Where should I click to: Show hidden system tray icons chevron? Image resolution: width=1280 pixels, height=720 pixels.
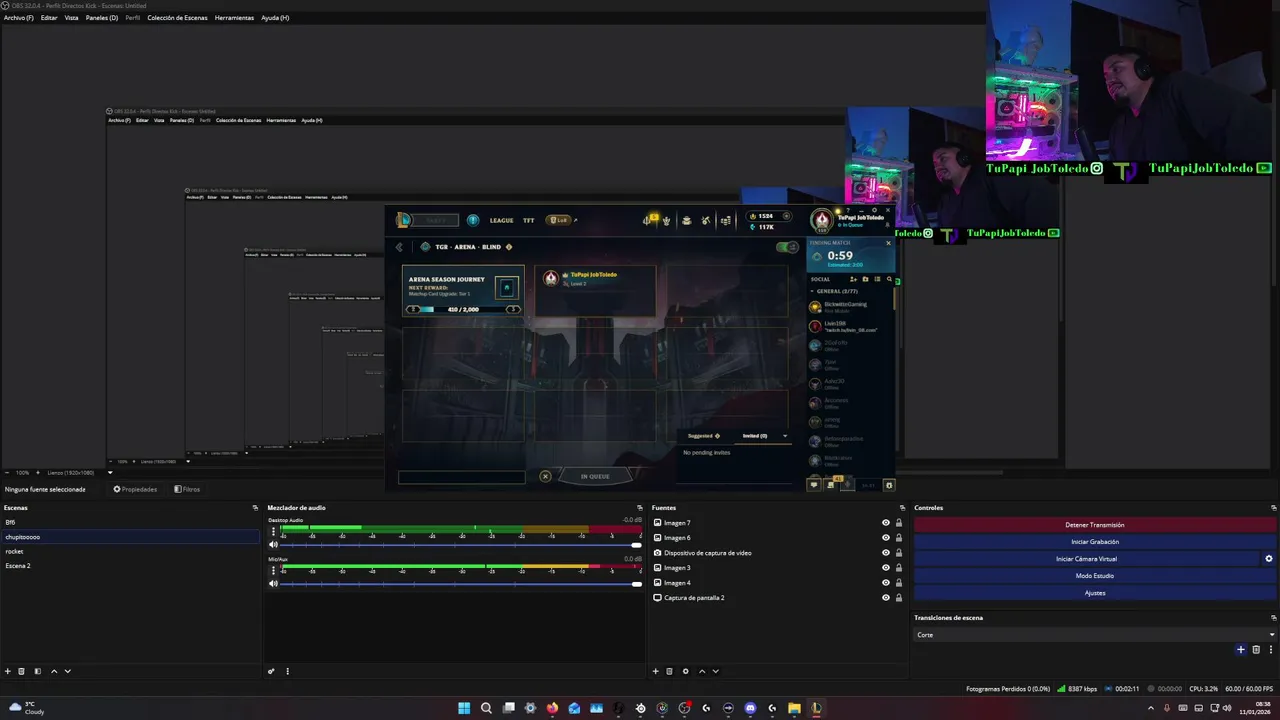tap(1150, 708)
